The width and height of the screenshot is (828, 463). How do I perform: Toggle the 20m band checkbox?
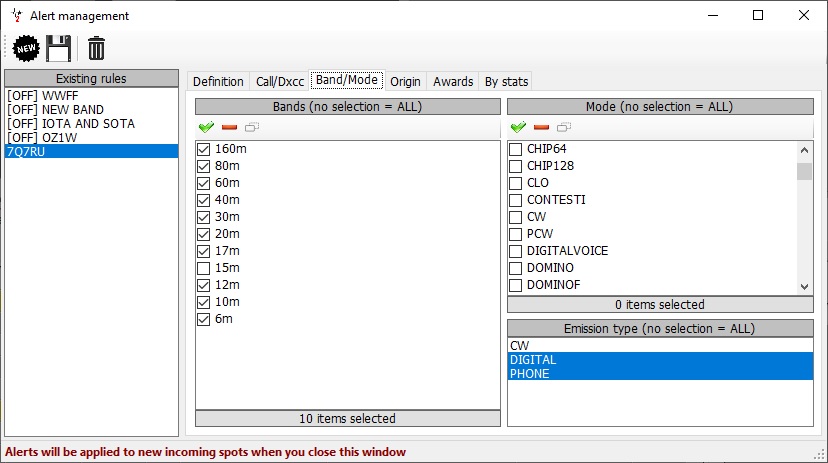(x=203, y=234)
